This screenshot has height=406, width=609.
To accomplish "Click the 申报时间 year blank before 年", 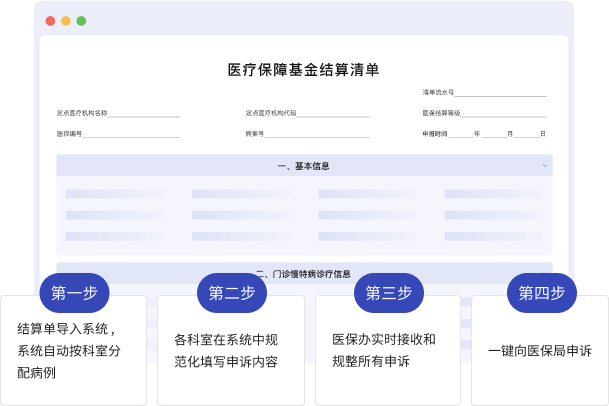I will (462, 134).
